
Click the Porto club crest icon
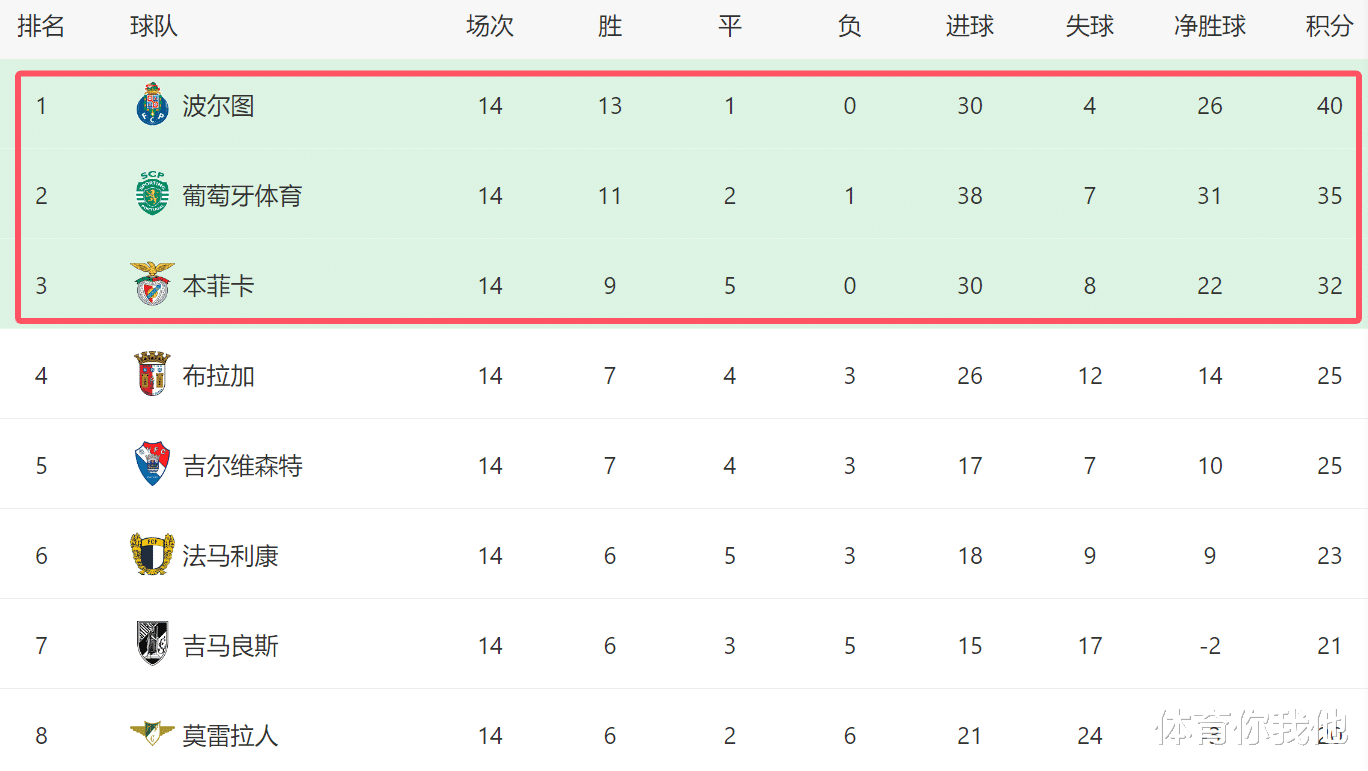[152, 105]
